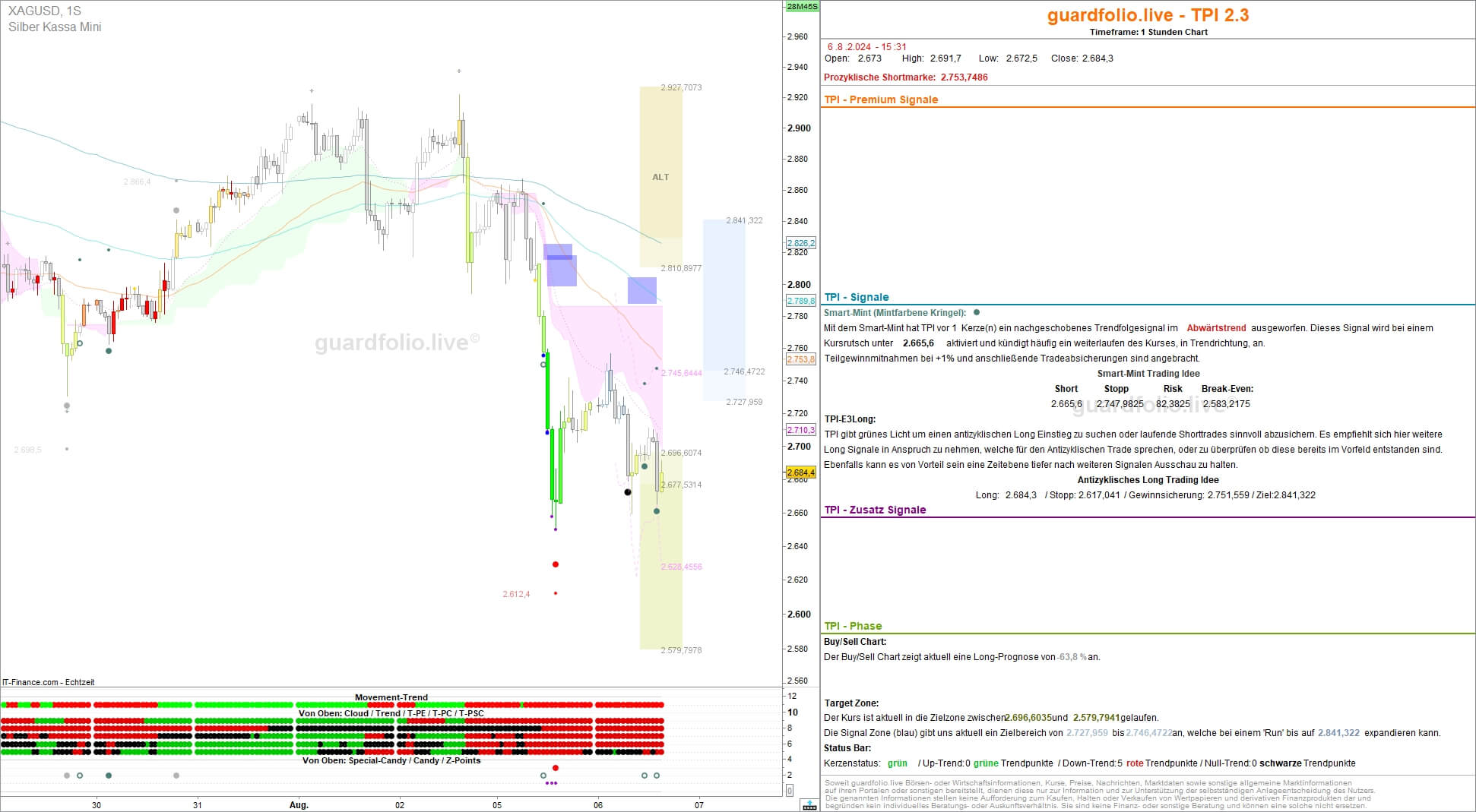Click the 05 date on the time axis
Screen dimensions: 1476x812
(x=497, y=805)
